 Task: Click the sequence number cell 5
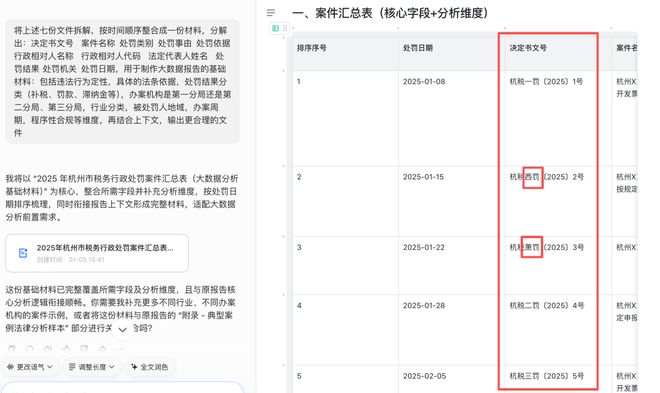(x=299, y=376)
